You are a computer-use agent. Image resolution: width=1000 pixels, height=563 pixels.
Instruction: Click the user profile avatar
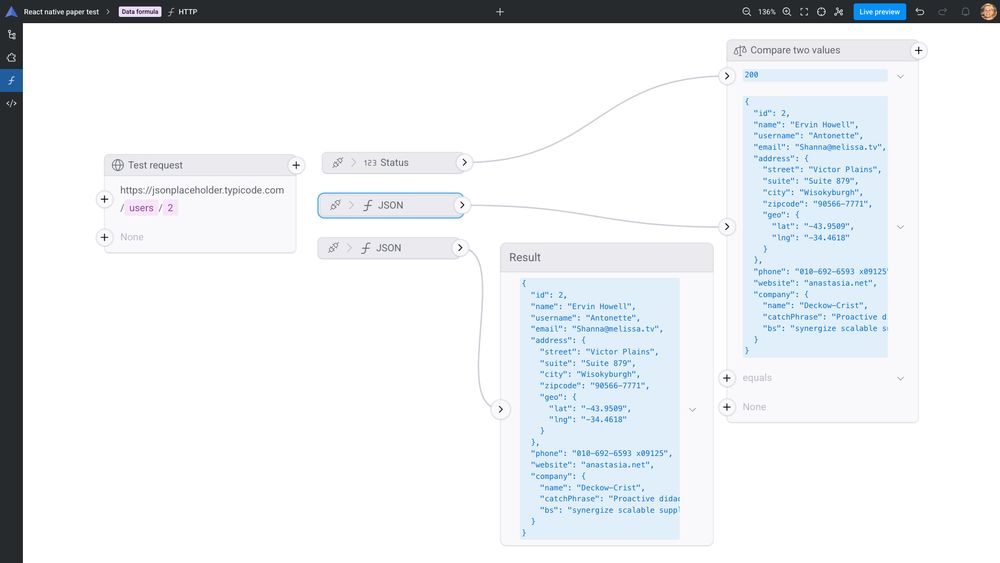click(988, 12)
